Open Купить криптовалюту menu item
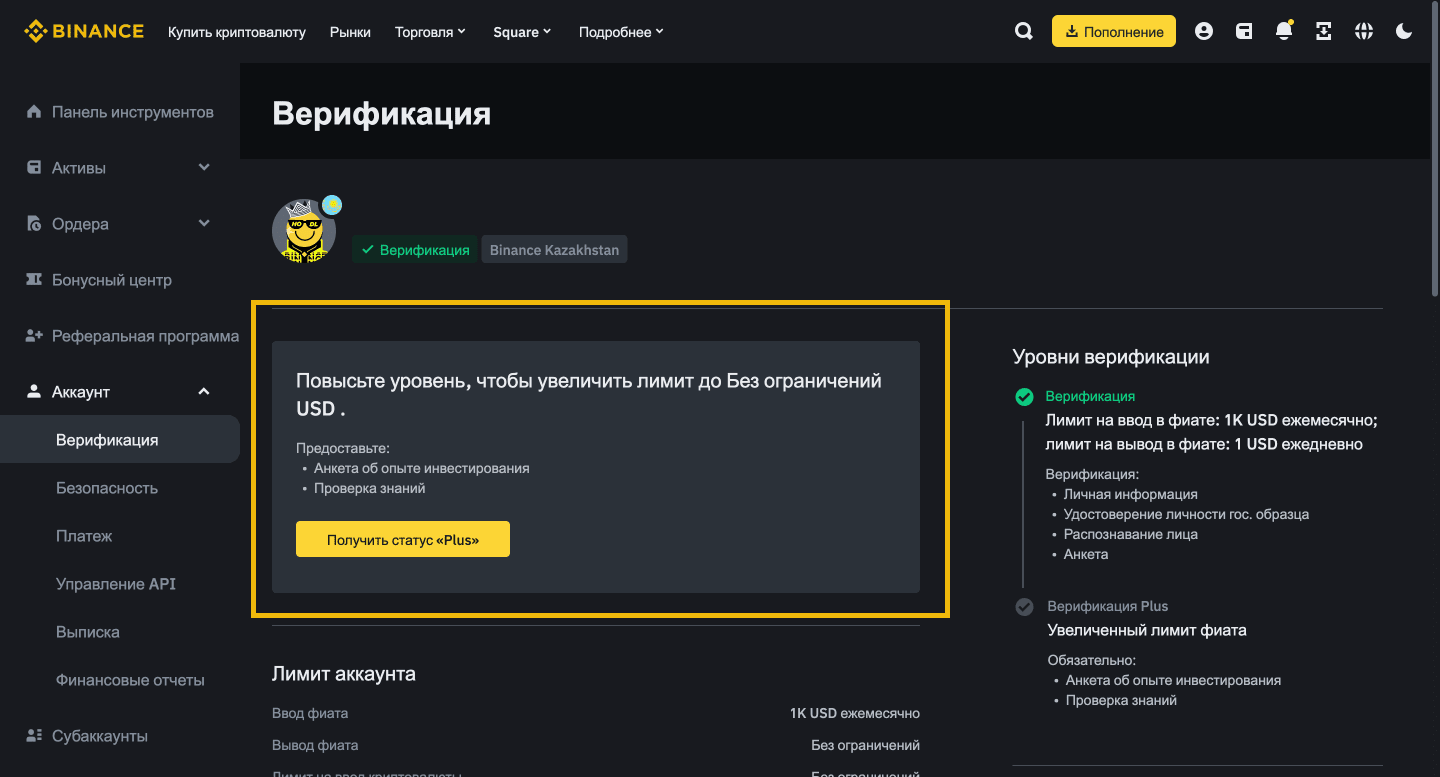 tap(237, 32)
